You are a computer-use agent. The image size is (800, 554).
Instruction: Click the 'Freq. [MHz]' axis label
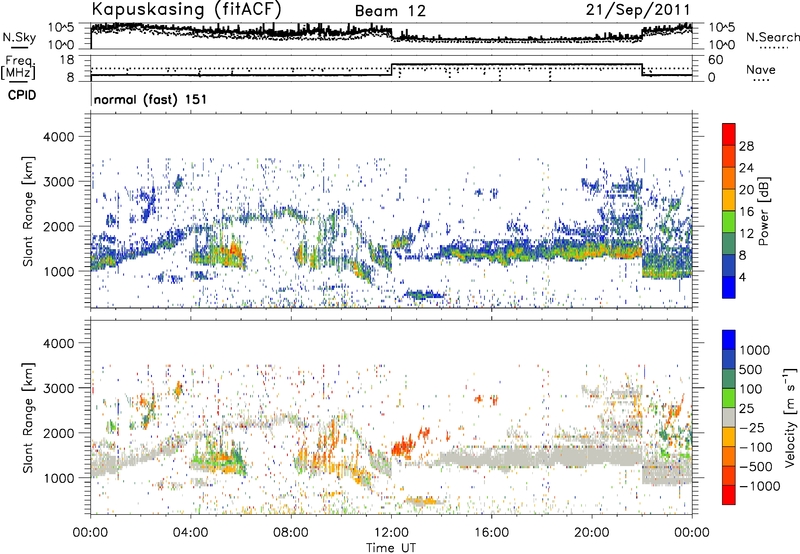point(18,67)
